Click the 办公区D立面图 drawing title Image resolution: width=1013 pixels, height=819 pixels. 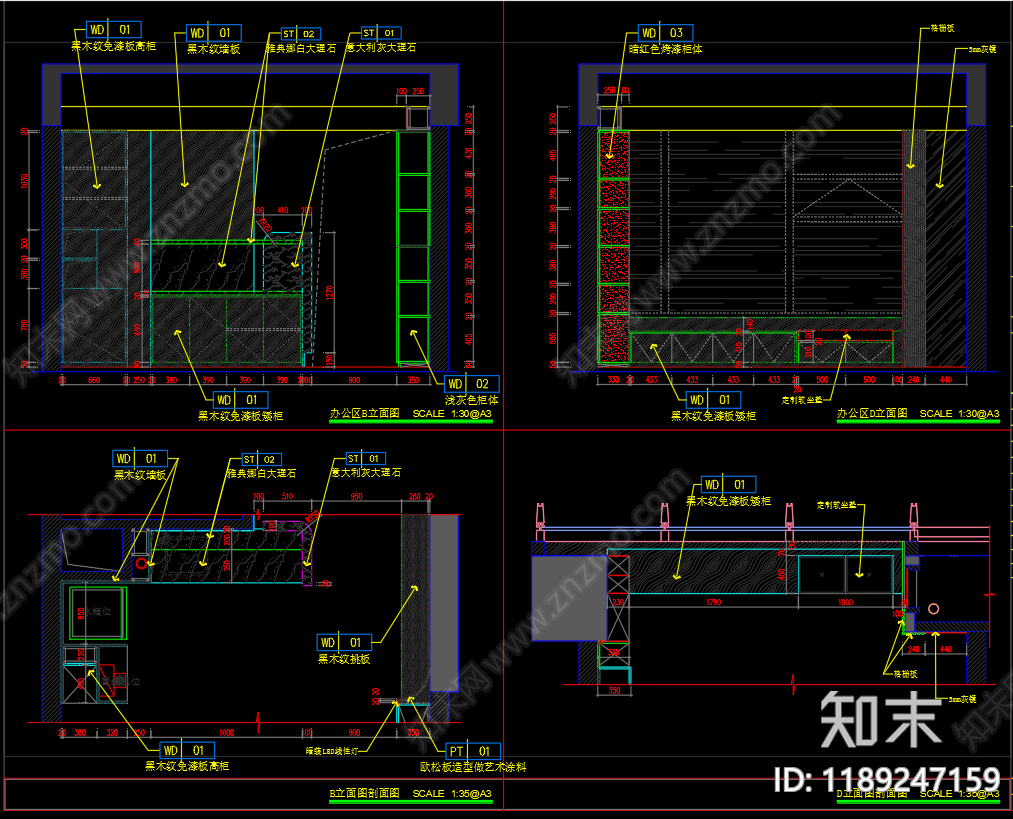872,413
